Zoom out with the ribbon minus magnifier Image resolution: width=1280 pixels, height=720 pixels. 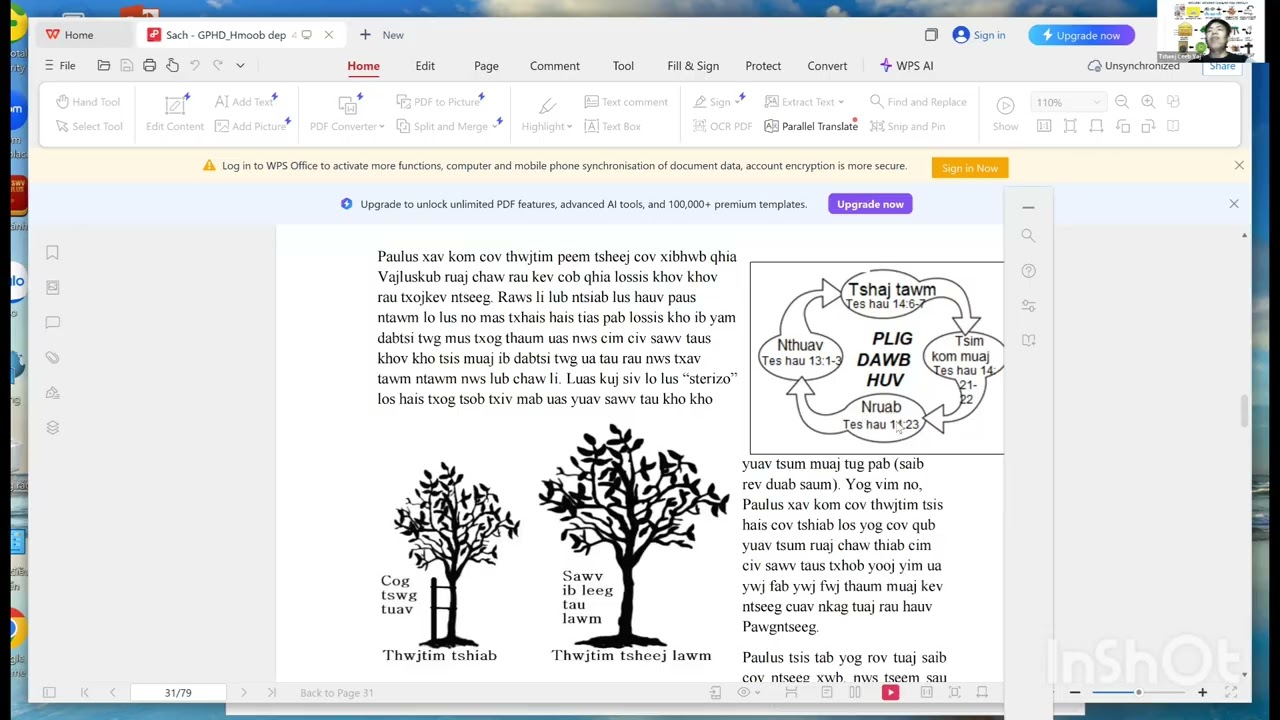1122,102
